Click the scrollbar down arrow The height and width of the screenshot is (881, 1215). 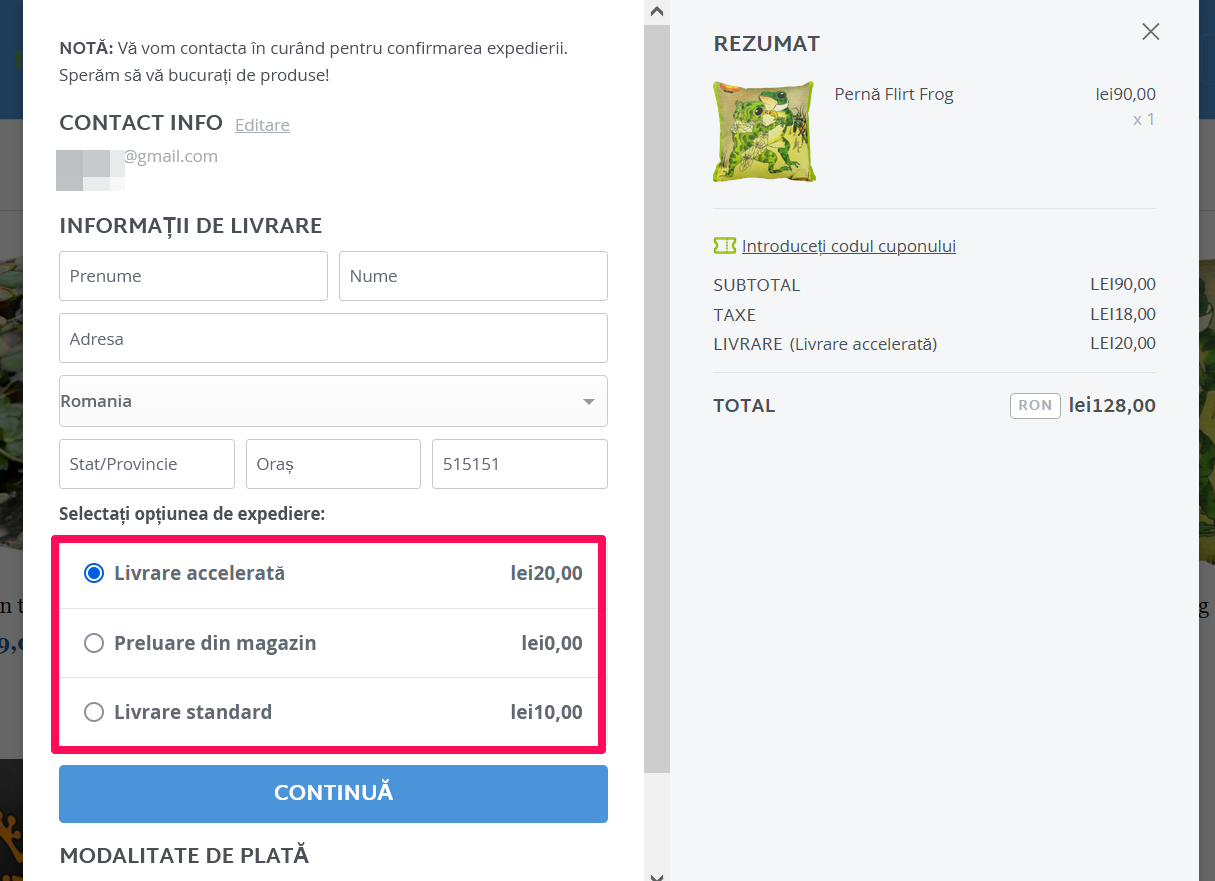pyautogui.click(x=657, y=876)
